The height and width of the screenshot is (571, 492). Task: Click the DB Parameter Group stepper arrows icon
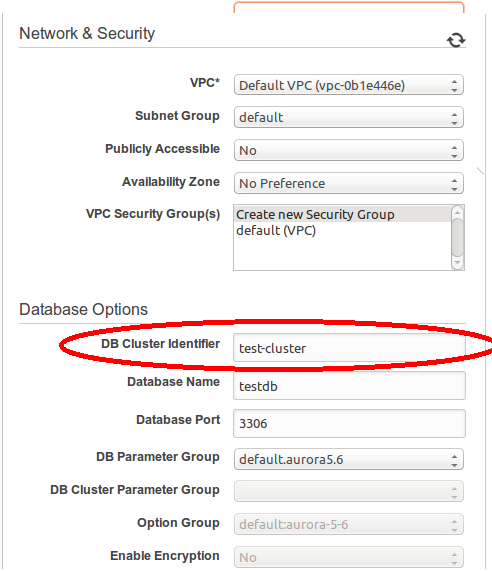(x=454, y=460)
